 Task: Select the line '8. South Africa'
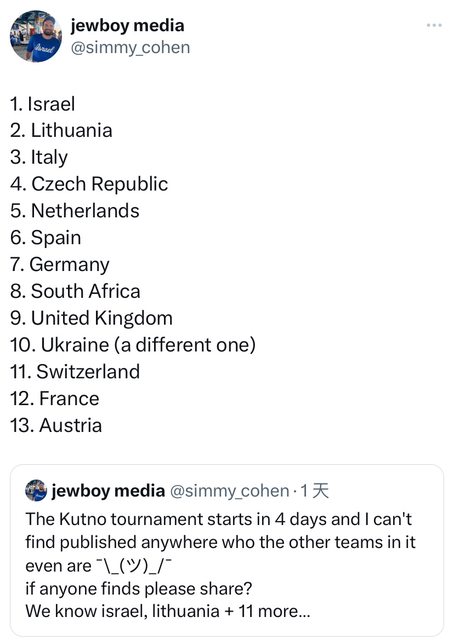[x=75, y=291]
